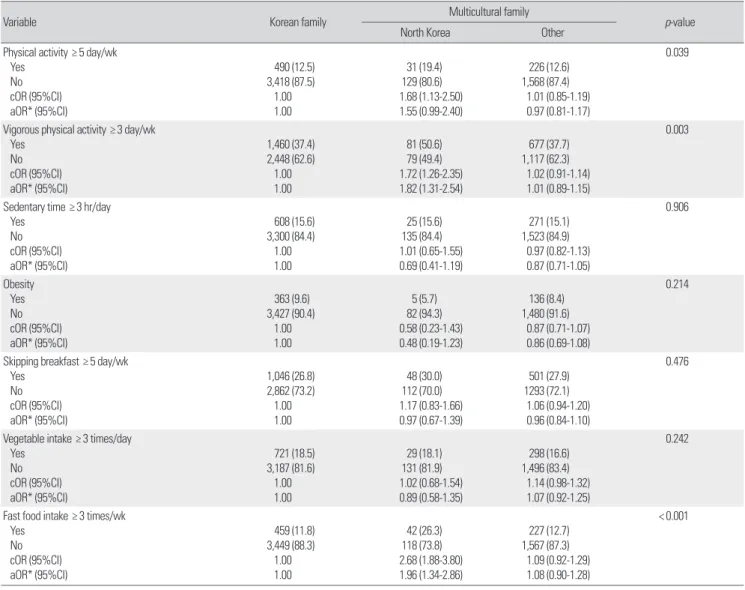Click the p-value 0.003
The height and width of the screenshot is (590, 745).
(x=677, y=129)
